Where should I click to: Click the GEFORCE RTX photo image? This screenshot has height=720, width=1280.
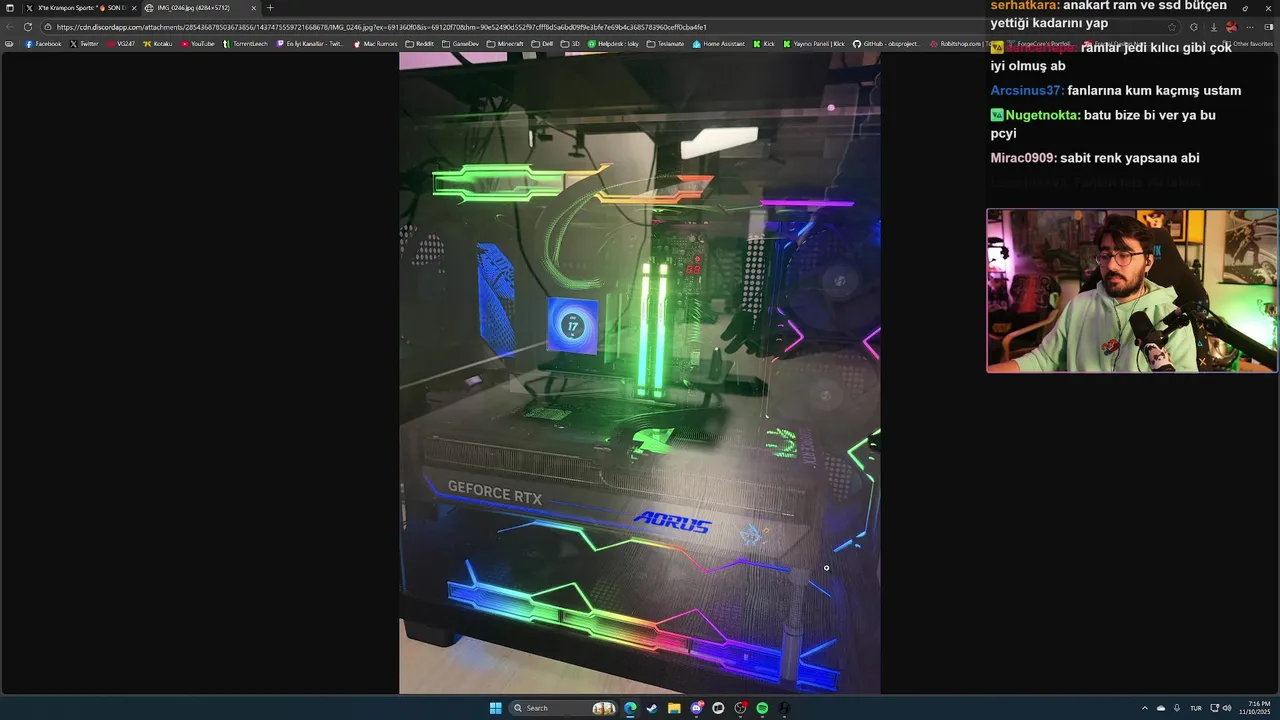click(640, 372)
